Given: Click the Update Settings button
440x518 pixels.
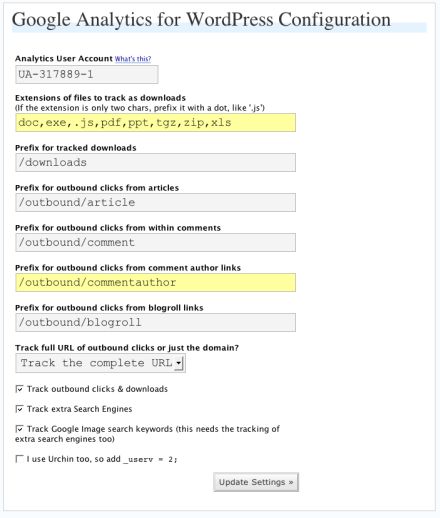Looking at the screenshot, I should [256, 482].
